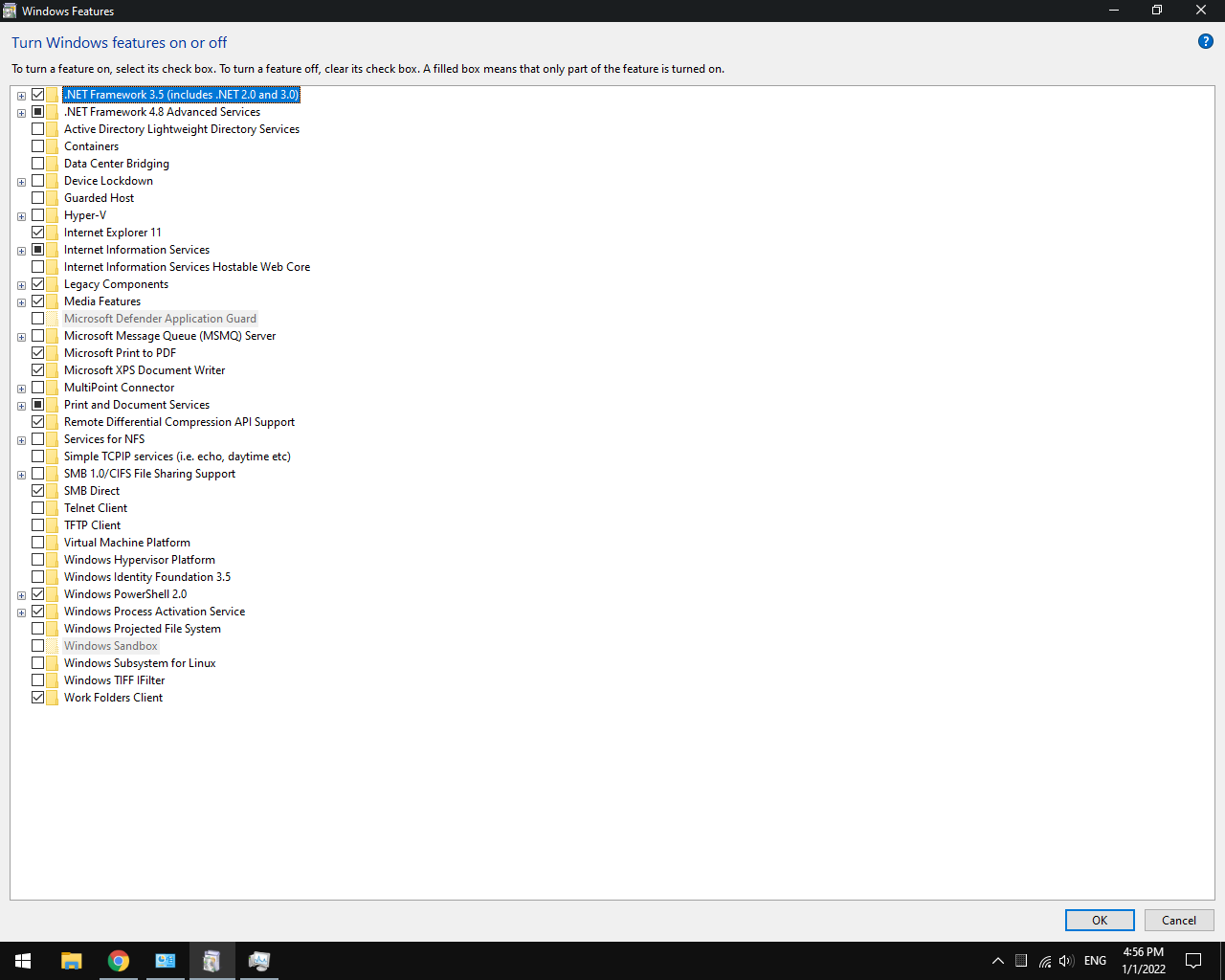This screenshot has width=1225, height=980.
Task: Check the Telnet Client box
Action: click(x=38, y=508)
